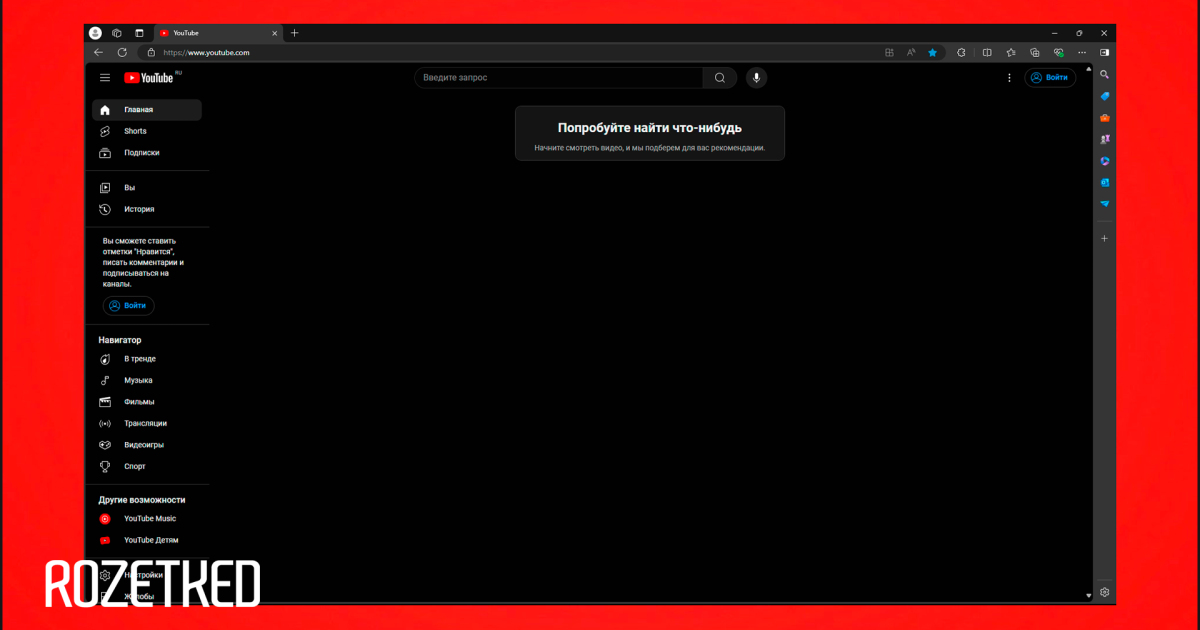This screenshot has height=630, width=1200.
Task: Open Edge sidebar settings gear
Action: click(x=1105, y=592)
